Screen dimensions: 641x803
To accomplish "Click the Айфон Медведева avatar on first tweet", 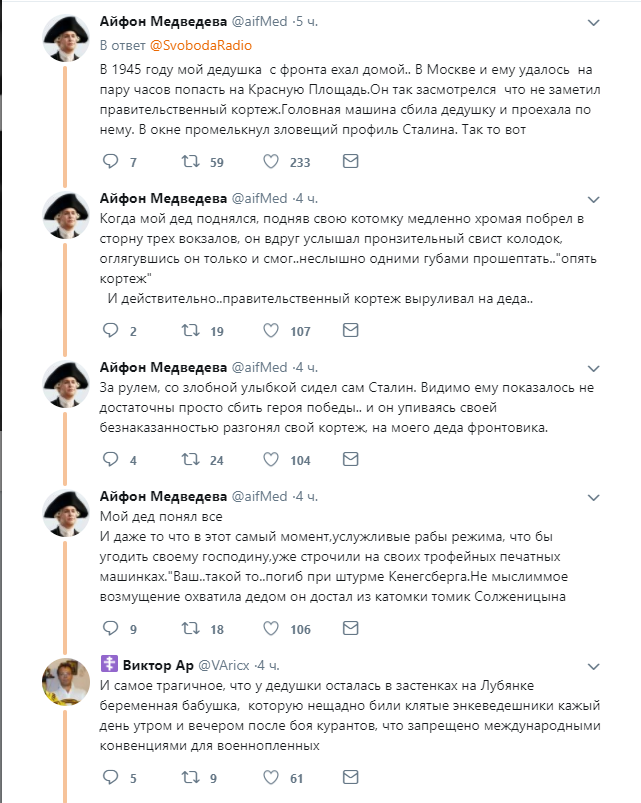I will coord(66,38).
